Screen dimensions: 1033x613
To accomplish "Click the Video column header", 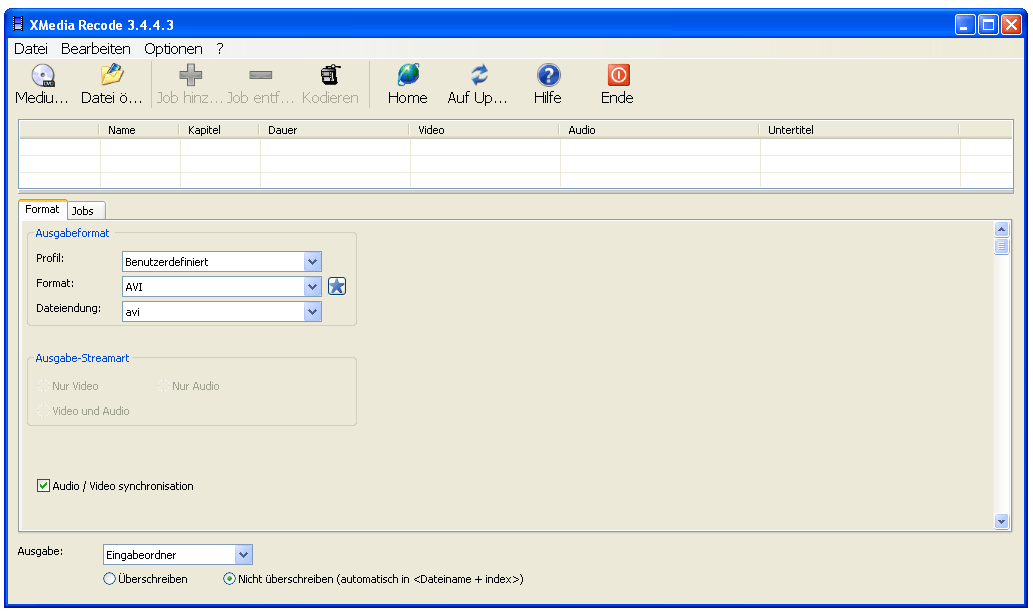I will [x=484, y=130].
